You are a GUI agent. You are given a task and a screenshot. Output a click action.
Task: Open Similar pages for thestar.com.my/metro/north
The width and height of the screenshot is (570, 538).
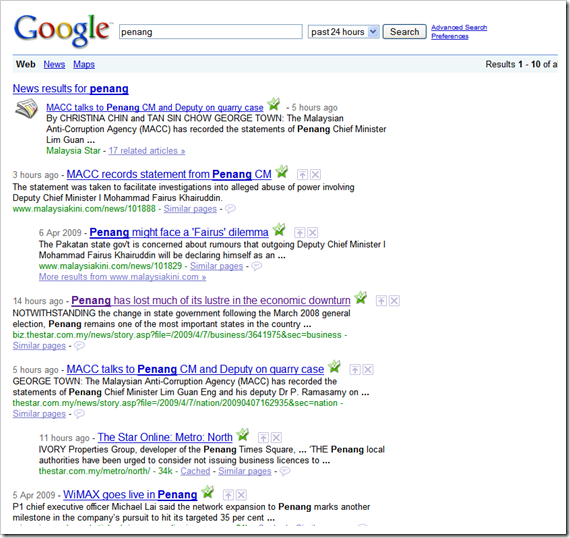(x=245, y=471)
